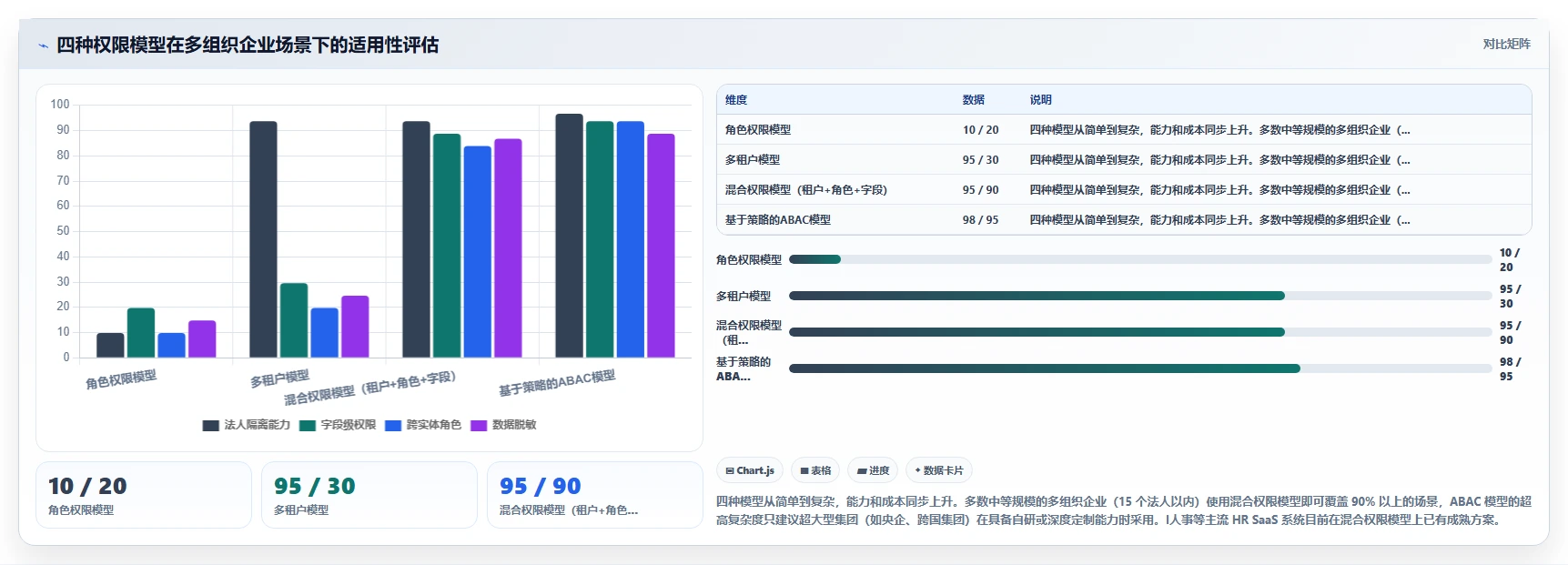
Task: Click chart axis label 混合权限模型（租户+角色+字段）
Action: [369, 388]
